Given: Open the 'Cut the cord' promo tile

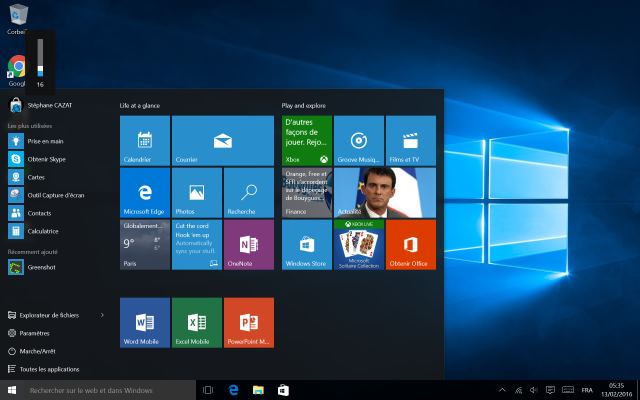Looking at the screenshot, I should coord(197,244).
